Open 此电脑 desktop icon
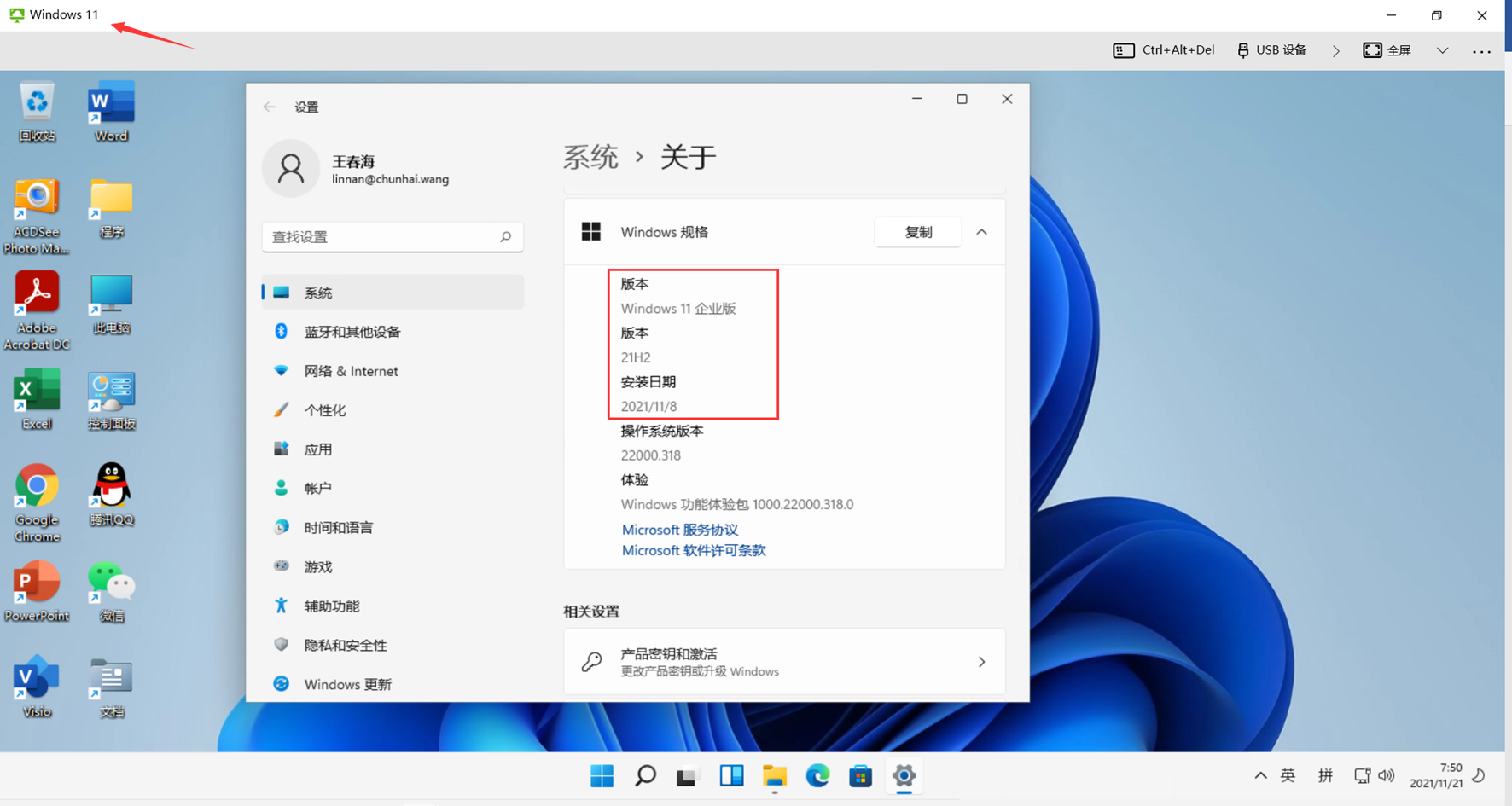The width and height of the screenshot is (1512, 806). (x=111, y=304)
